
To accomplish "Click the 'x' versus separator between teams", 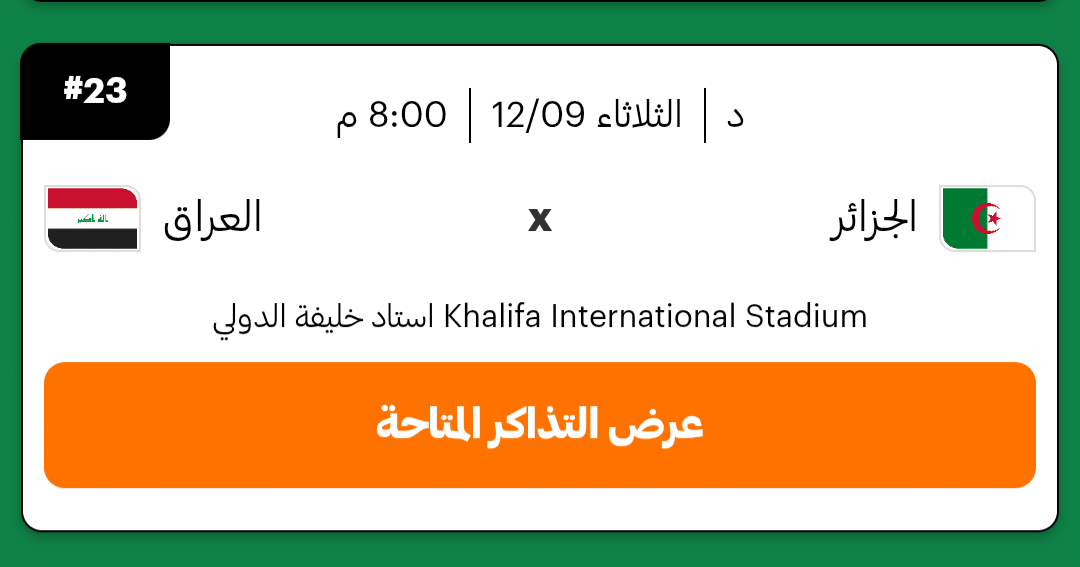I will (x=540, y=219).
